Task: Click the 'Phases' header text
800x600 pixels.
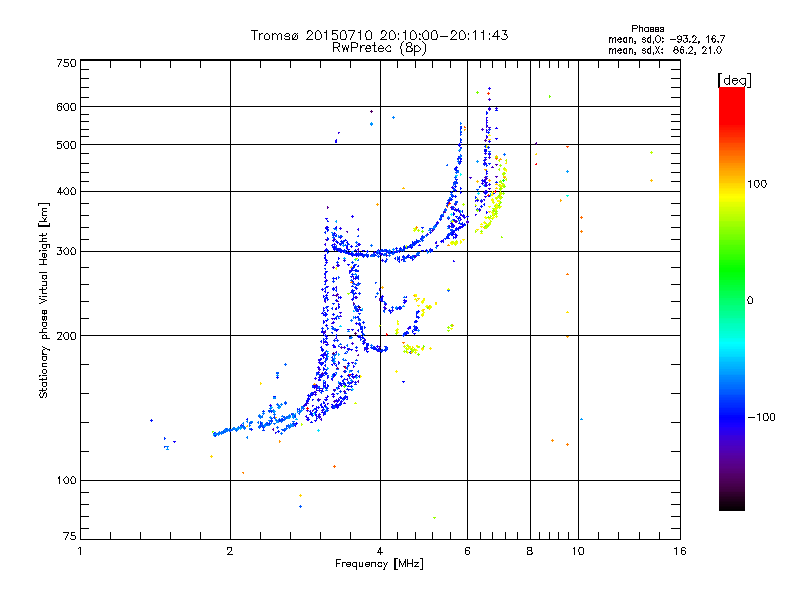Action: (647, 29)
